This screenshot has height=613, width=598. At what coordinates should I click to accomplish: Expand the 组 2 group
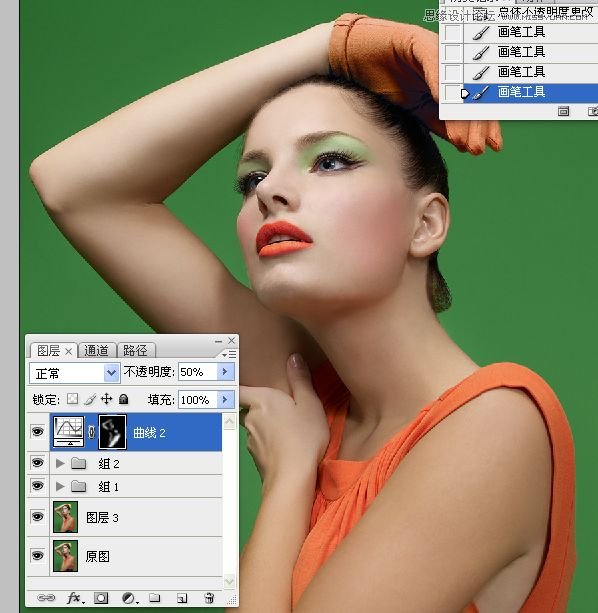click(x=60, y=464)
